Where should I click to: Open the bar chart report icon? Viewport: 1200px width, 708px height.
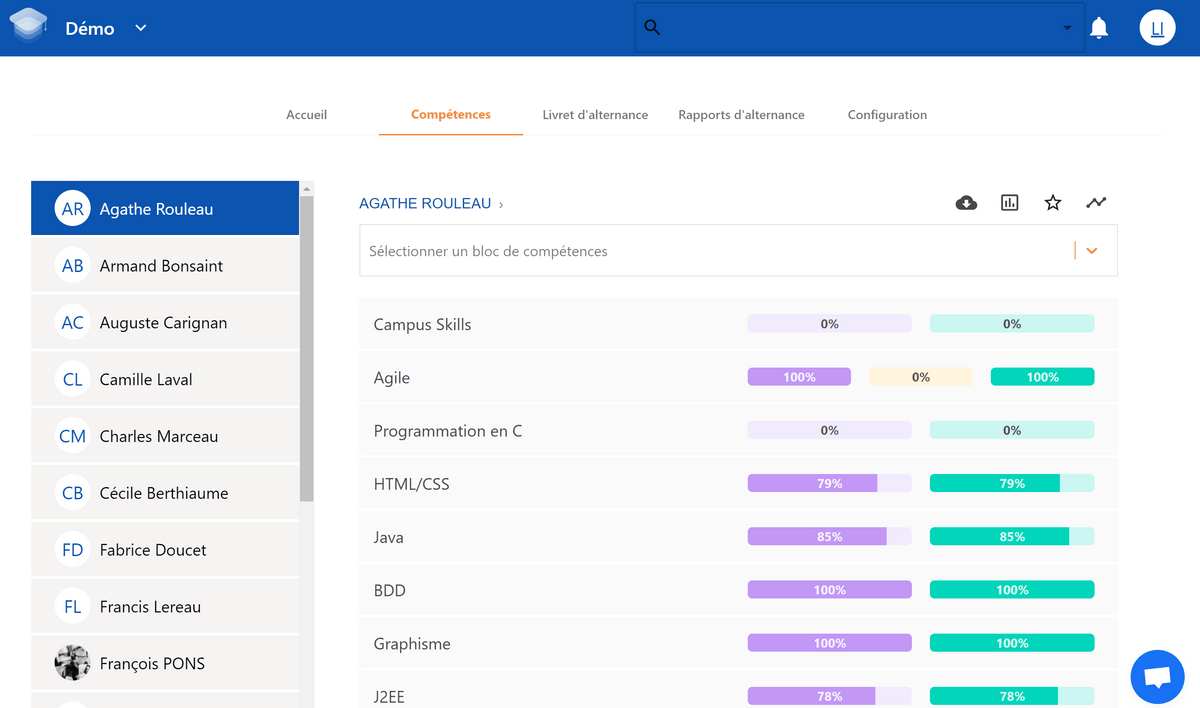(x=1010, y=203)
